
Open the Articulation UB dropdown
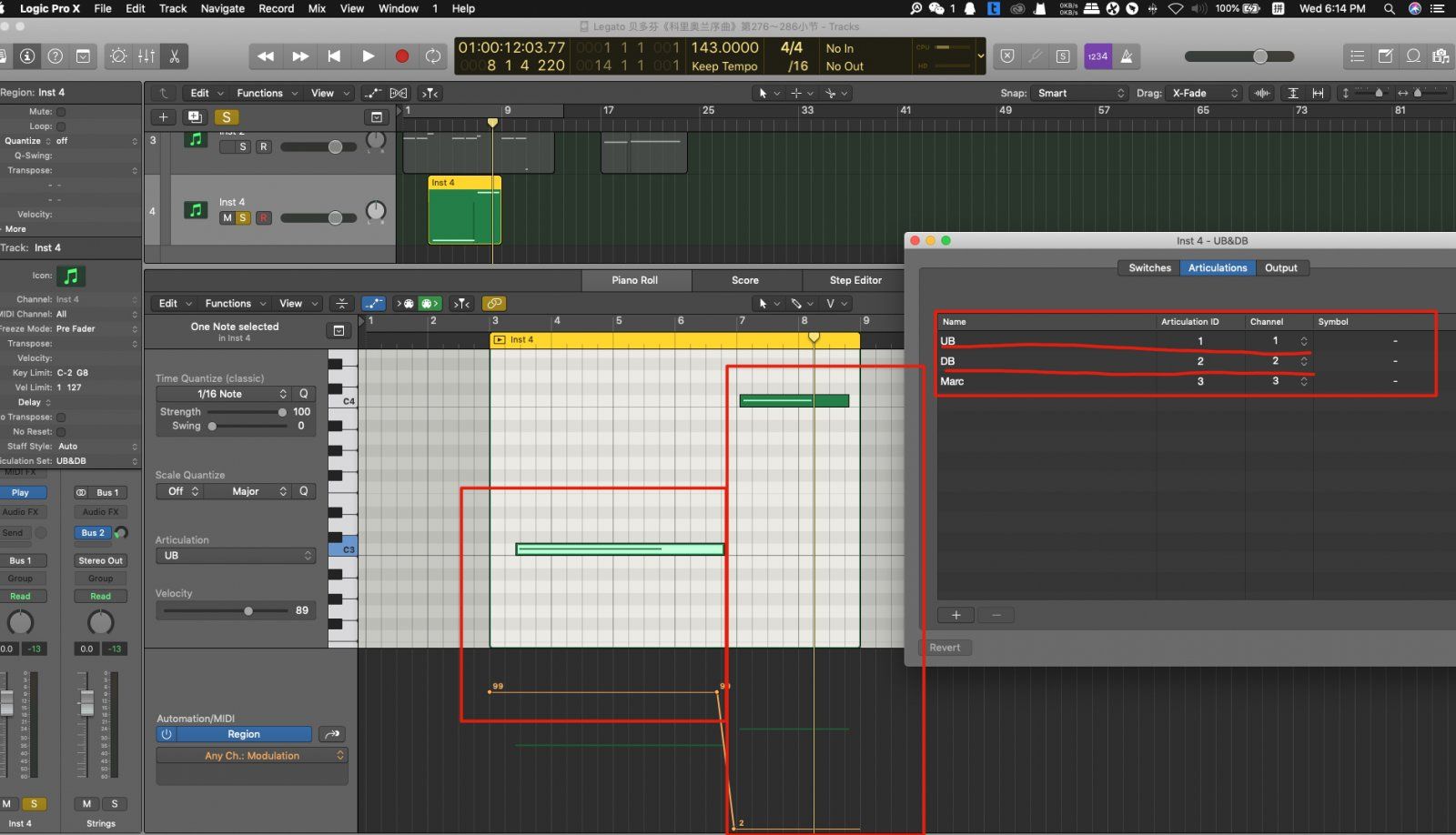pyautogui.click(x=236, y=556)
